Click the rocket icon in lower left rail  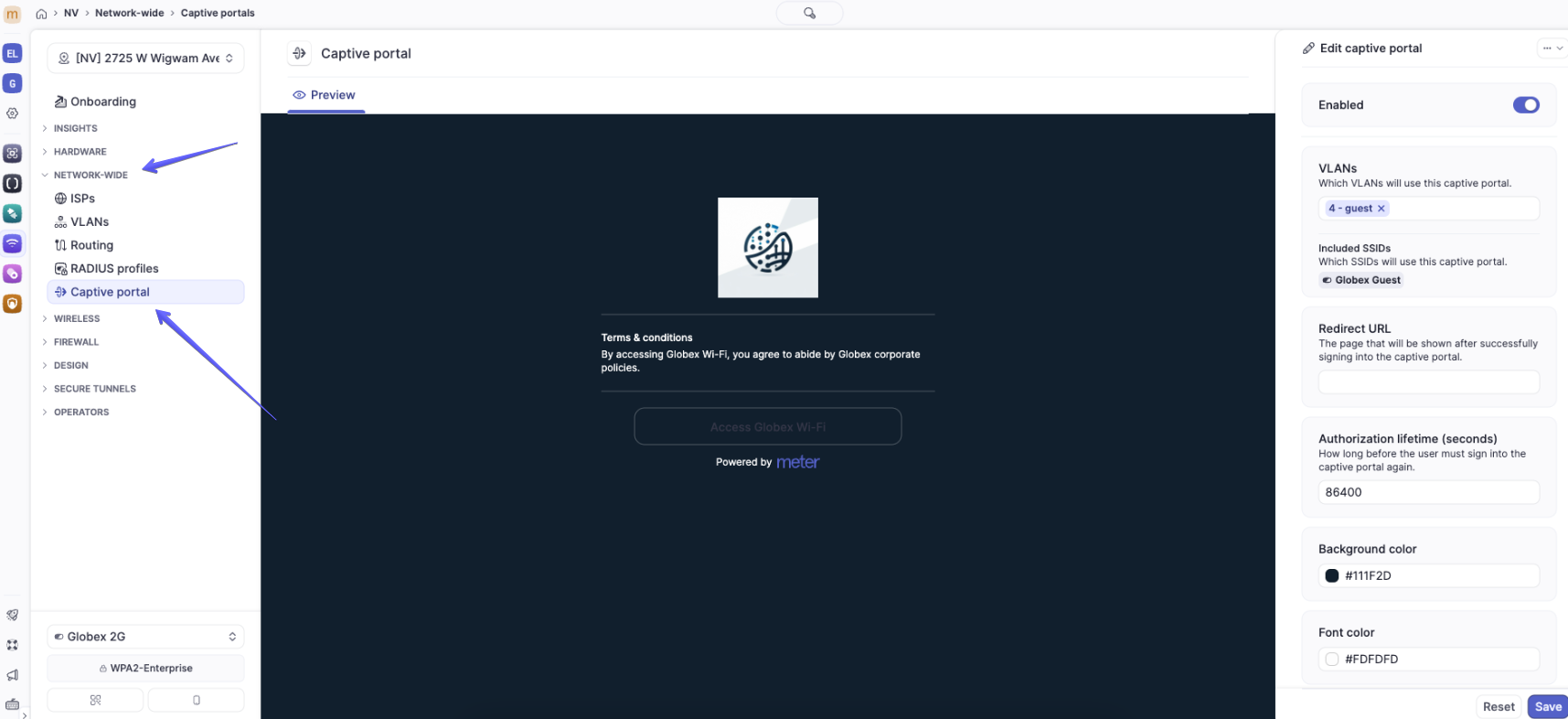point(12,615)
